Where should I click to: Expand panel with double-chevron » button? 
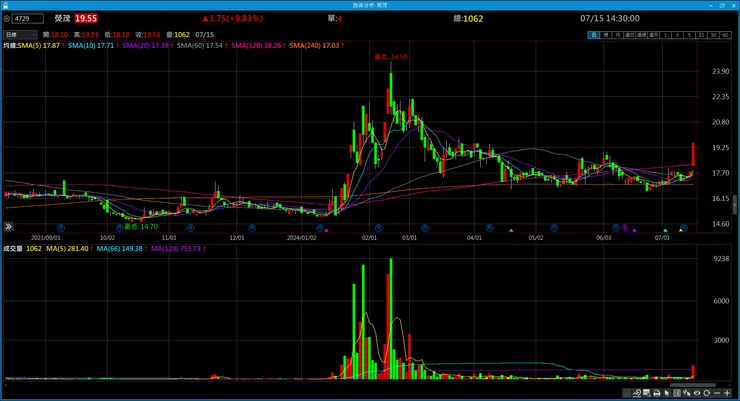pos(8,226)
